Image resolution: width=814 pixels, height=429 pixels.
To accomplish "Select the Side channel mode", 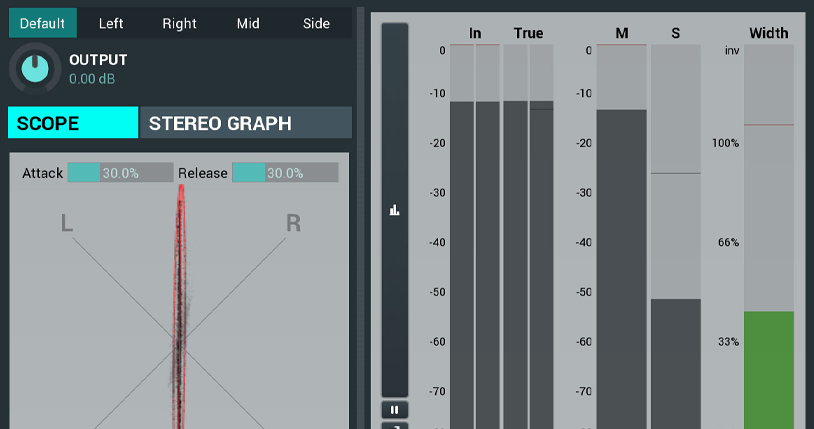I will (x=316, y=23).
